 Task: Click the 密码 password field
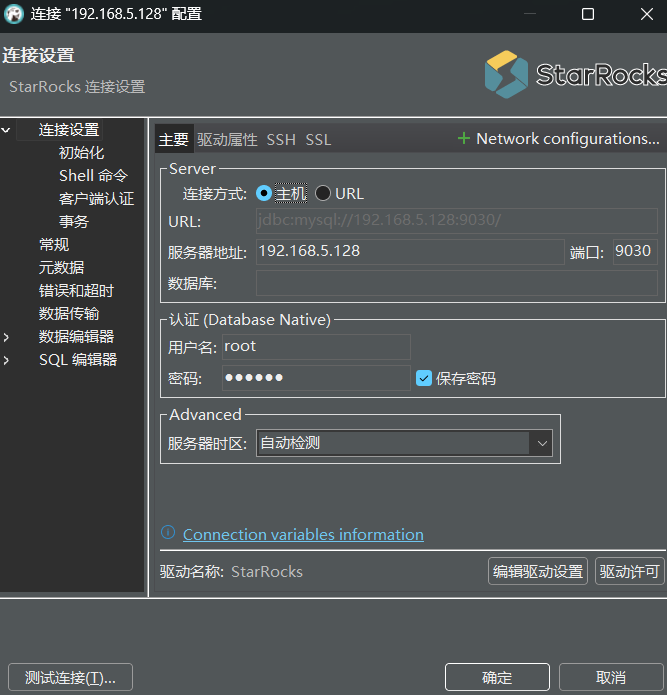[x=316, y=378]
